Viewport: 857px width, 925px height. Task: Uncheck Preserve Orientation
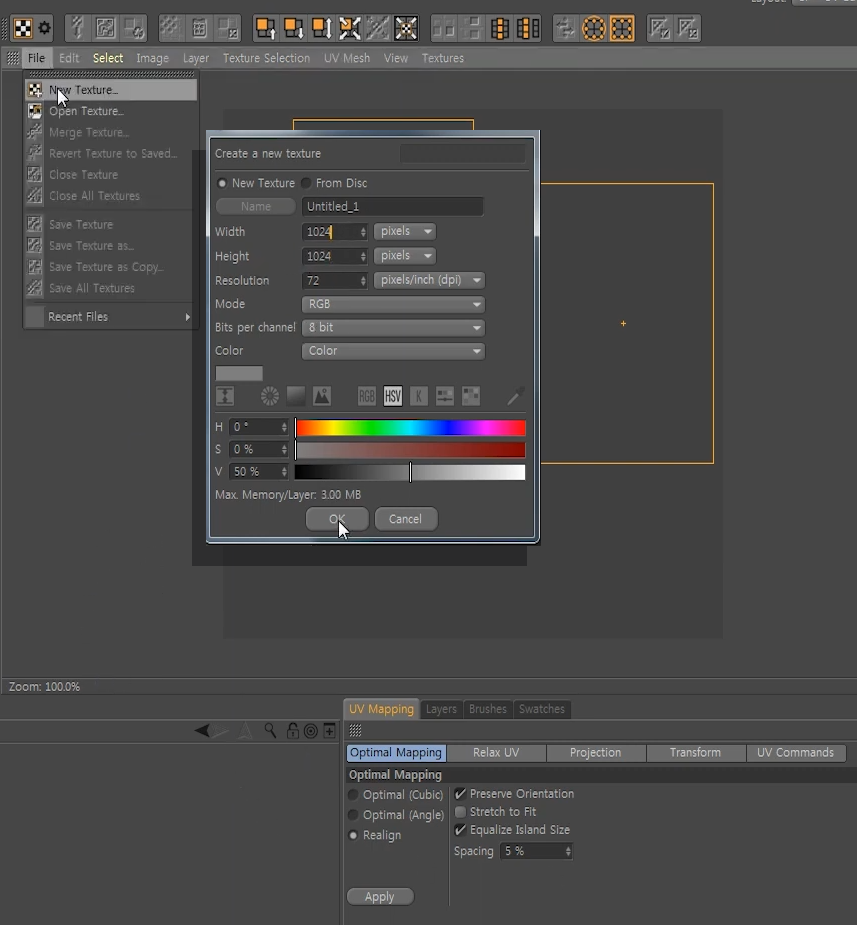click(460, 794)
